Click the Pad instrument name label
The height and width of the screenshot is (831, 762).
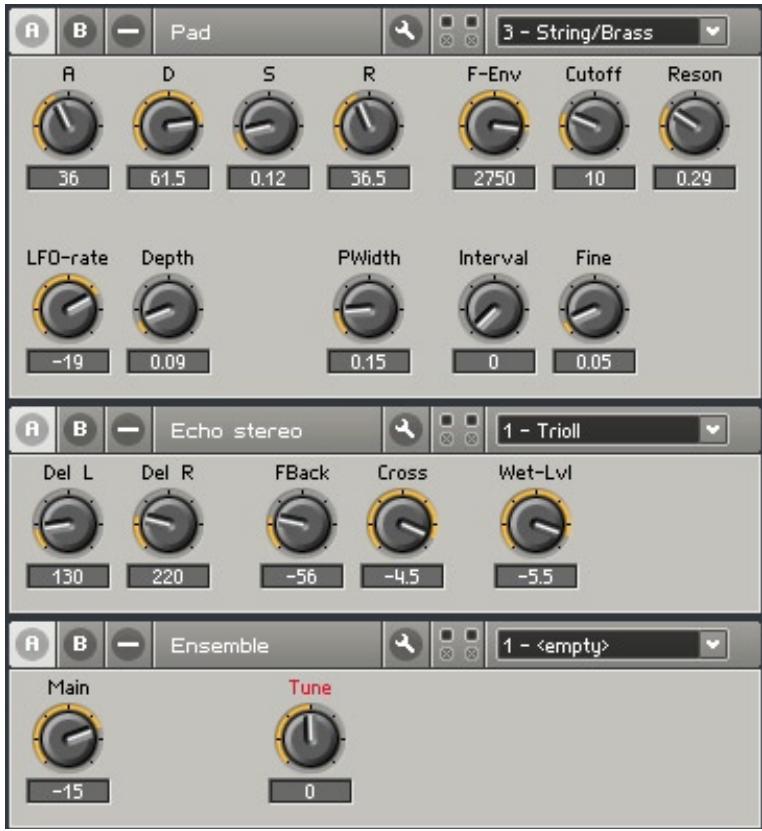pyautogui.click(x=190, y=32)
